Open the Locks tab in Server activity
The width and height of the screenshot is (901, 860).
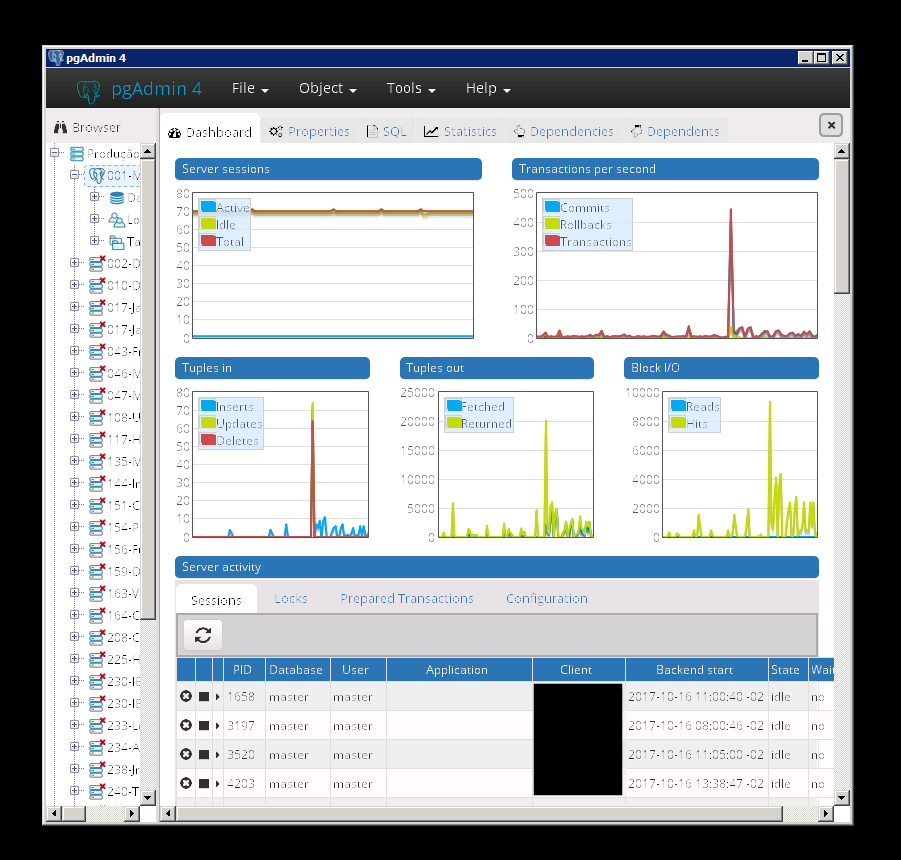pyautogui.click(x=291, y=599)
